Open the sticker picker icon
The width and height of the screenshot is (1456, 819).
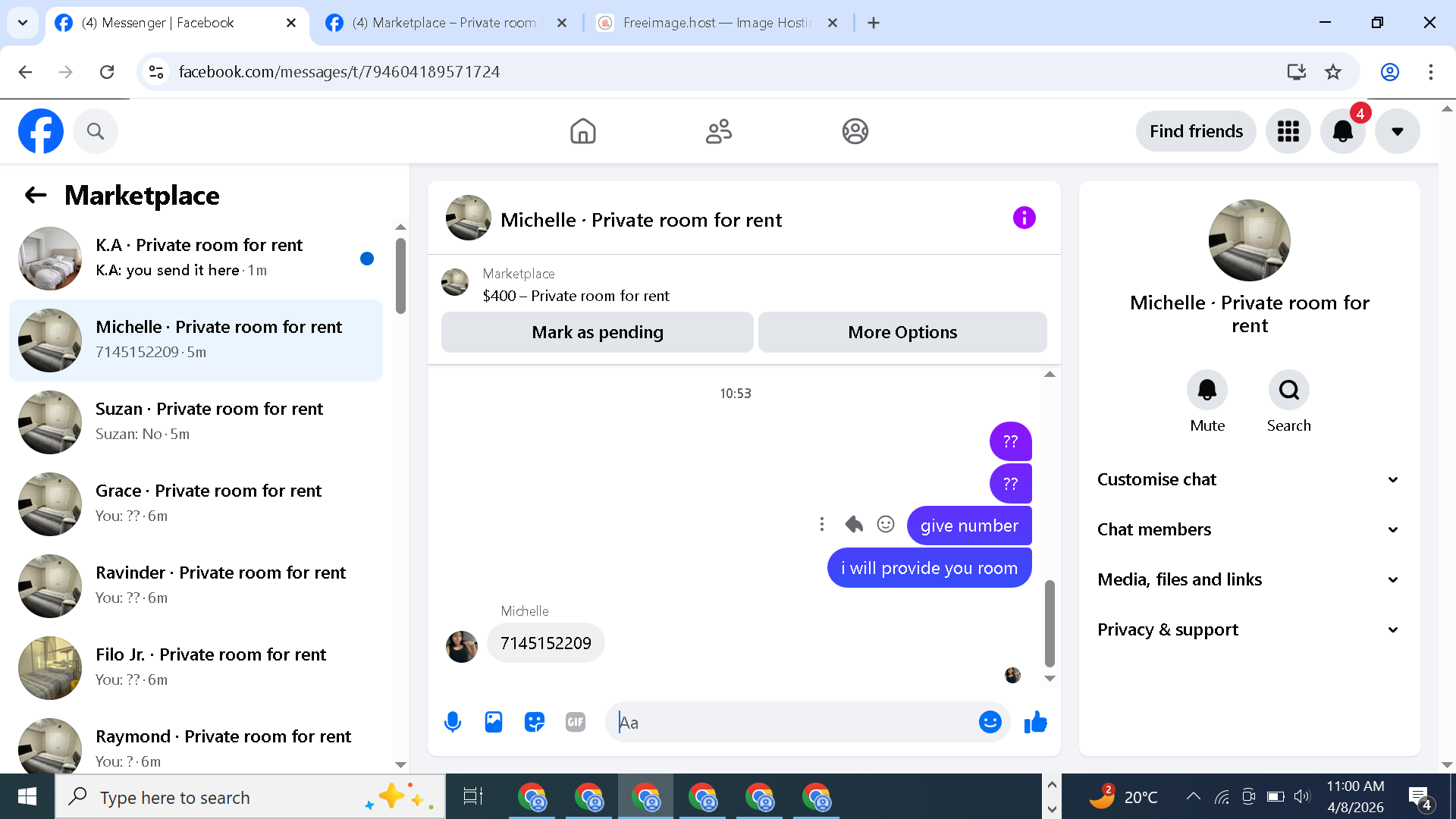535,722
